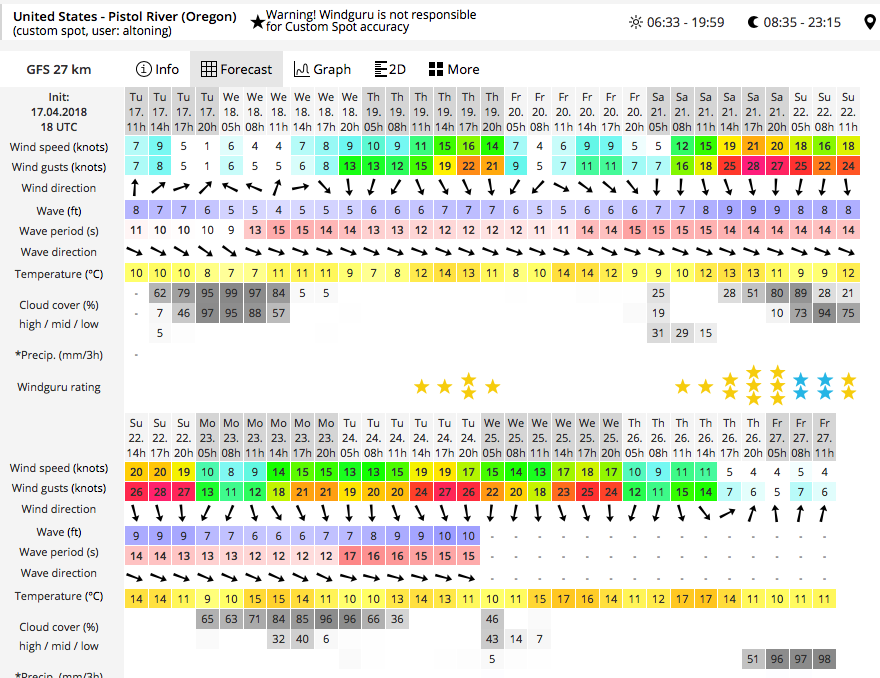
Task: Click the sunrise sun icon showing 06:33
Action: [x=637, y=22]
